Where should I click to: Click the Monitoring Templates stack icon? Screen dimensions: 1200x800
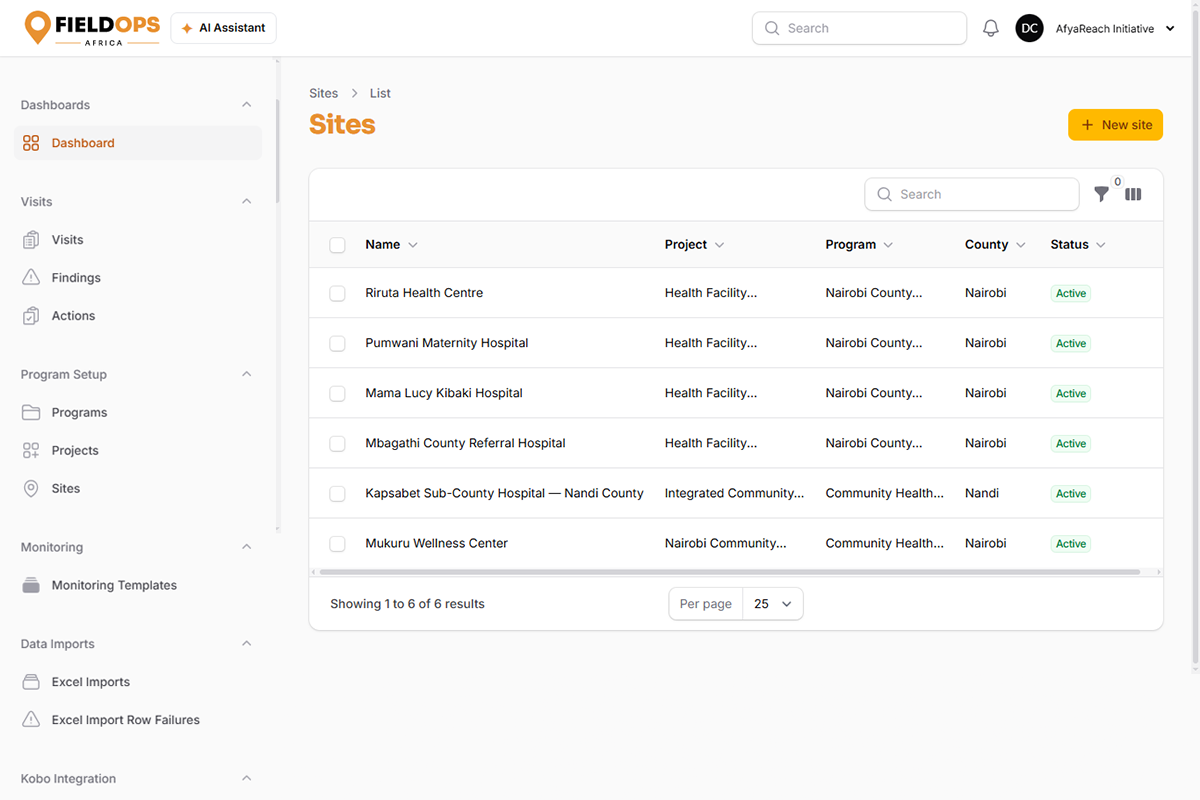(x=31, y=586)
